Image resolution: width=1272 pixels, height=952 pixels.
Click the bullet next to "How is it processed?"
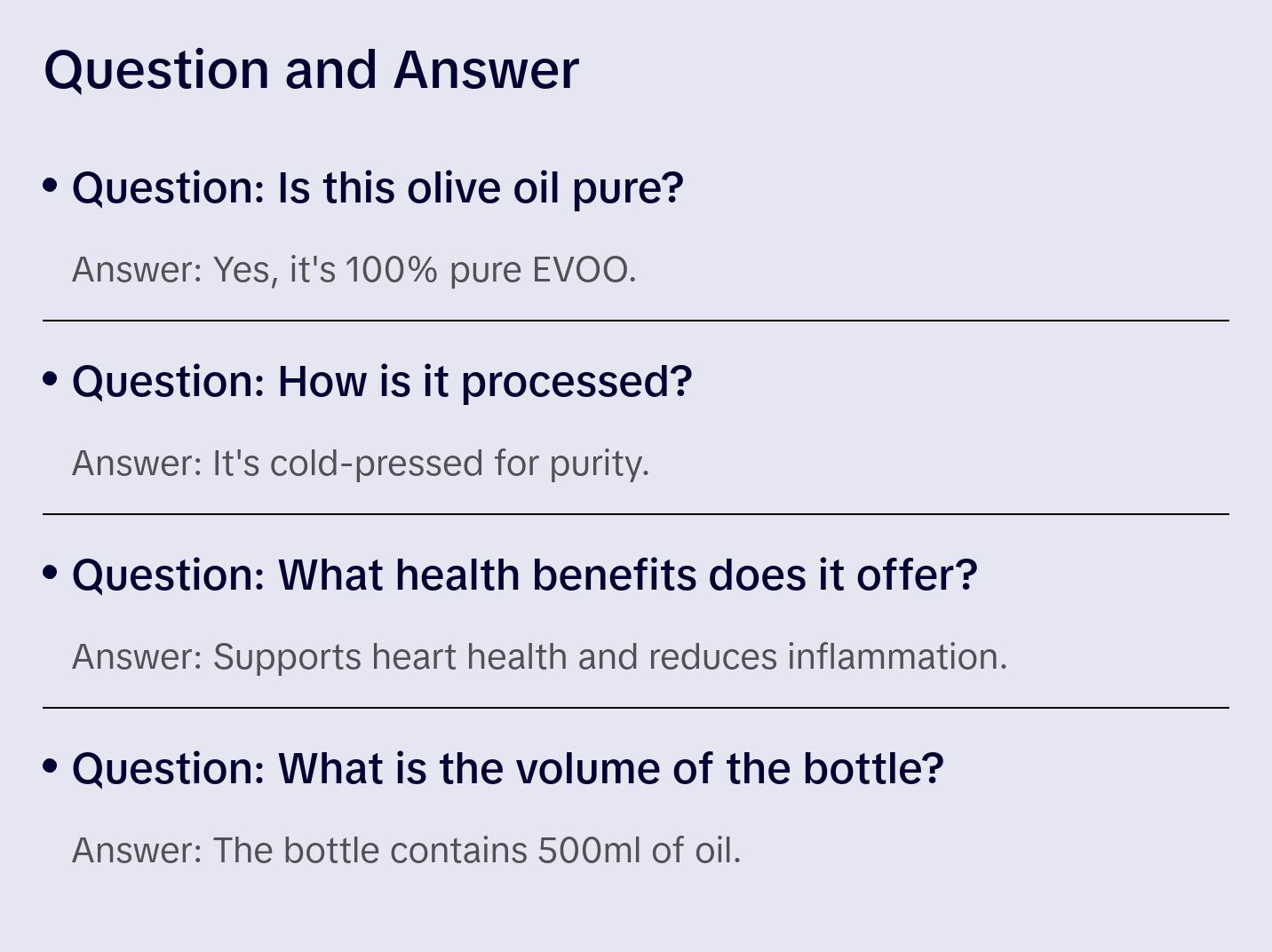click(x=51, y=379)
